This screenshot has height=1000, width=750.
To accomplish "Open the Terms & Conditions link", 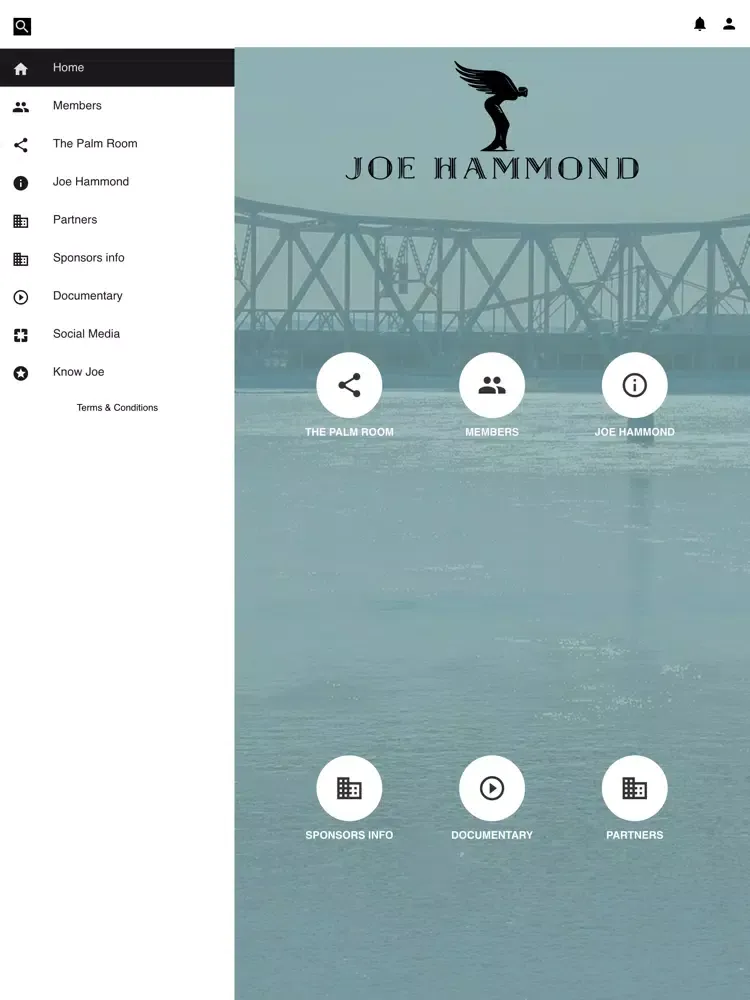I will [117, 408].
